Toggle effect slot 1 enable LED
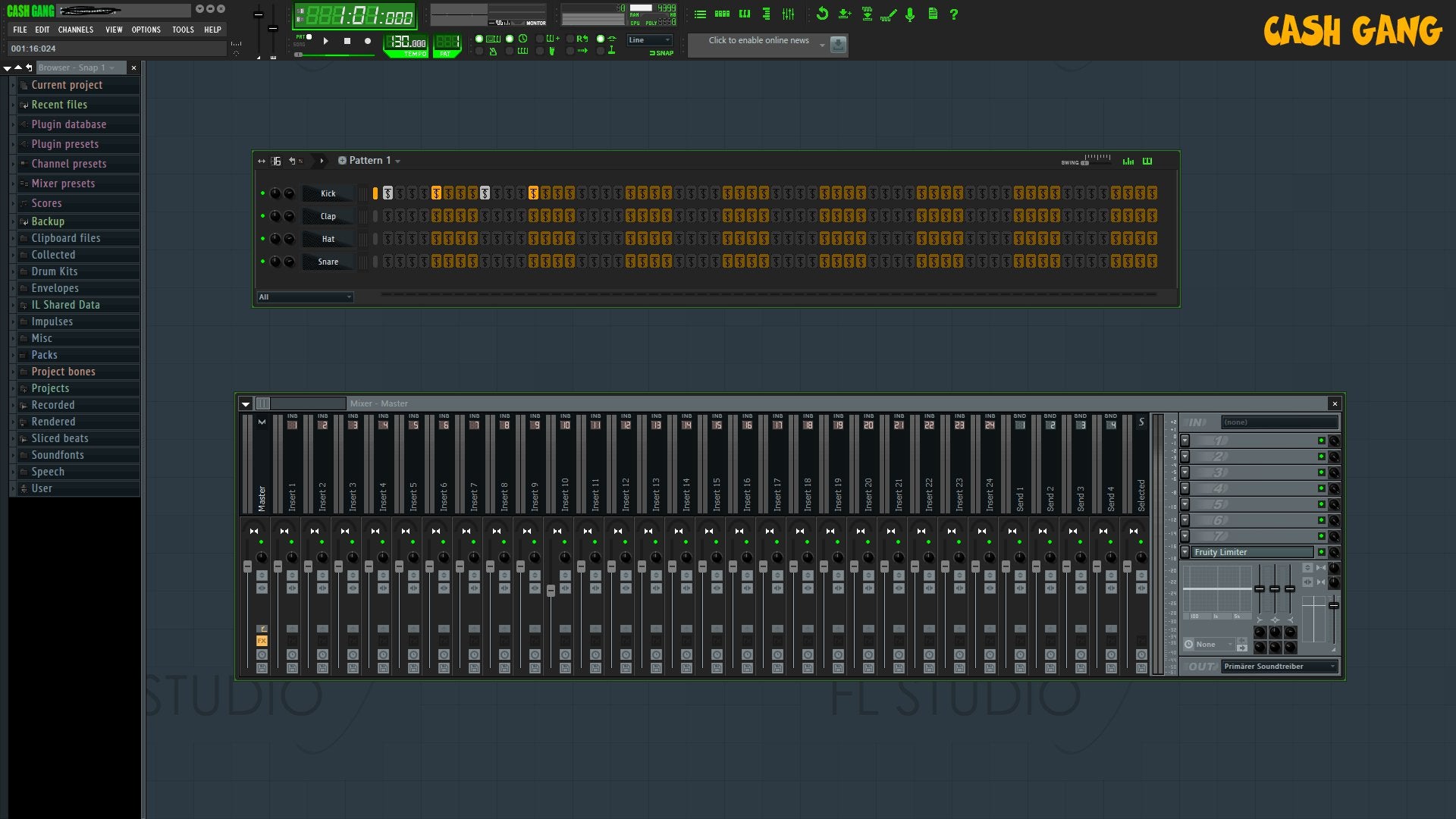The height and width of the screenshot is (819, 1456). coord(1321,441)
